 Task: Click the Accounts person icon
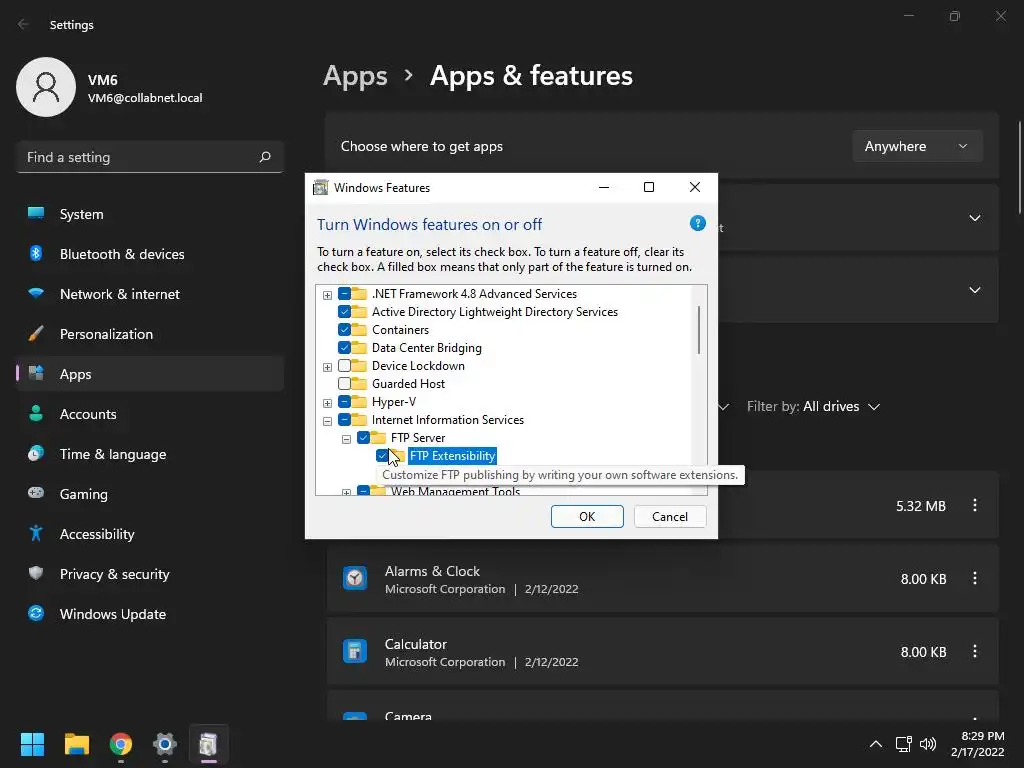[36, 413]
